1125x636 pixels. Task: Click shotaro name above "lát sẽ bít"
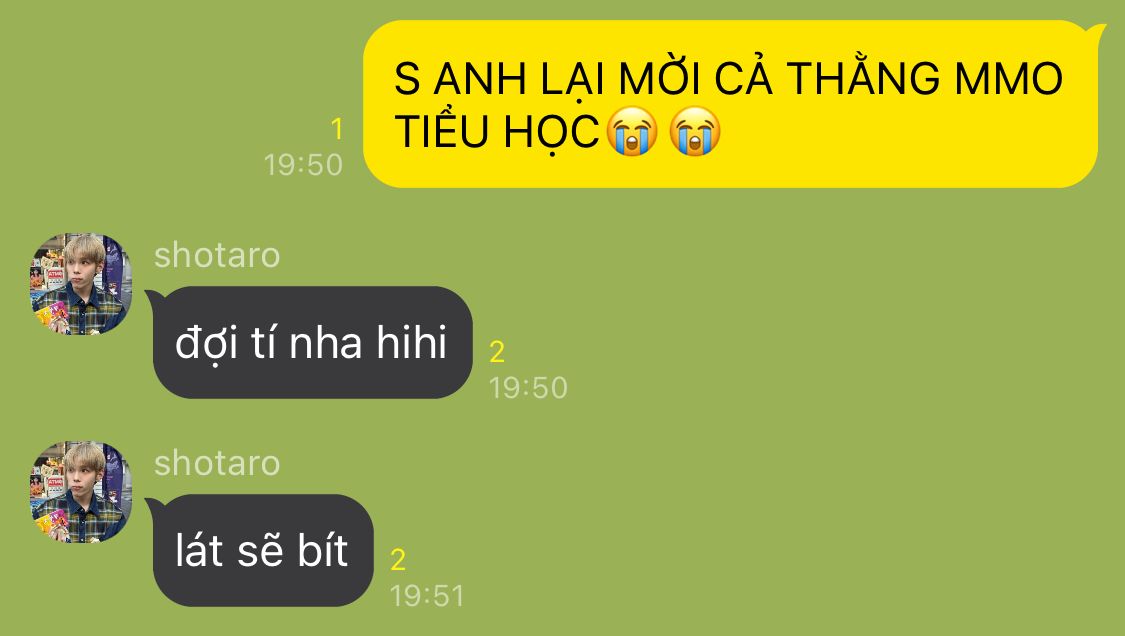(217, 464)
